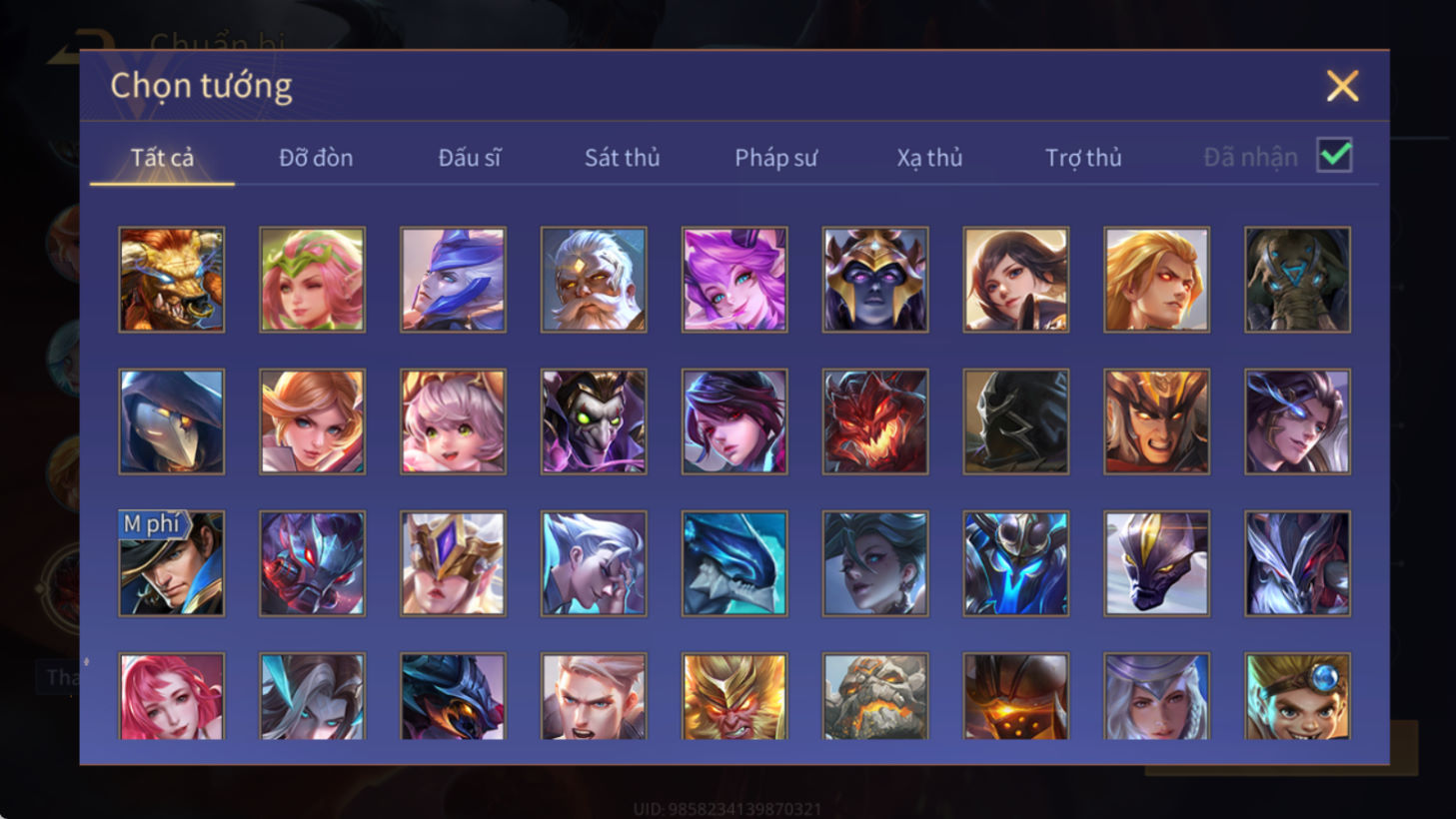Choose the white-bearded old man hero
This screenshot has width=1456, height=819.
coord(594,280)
